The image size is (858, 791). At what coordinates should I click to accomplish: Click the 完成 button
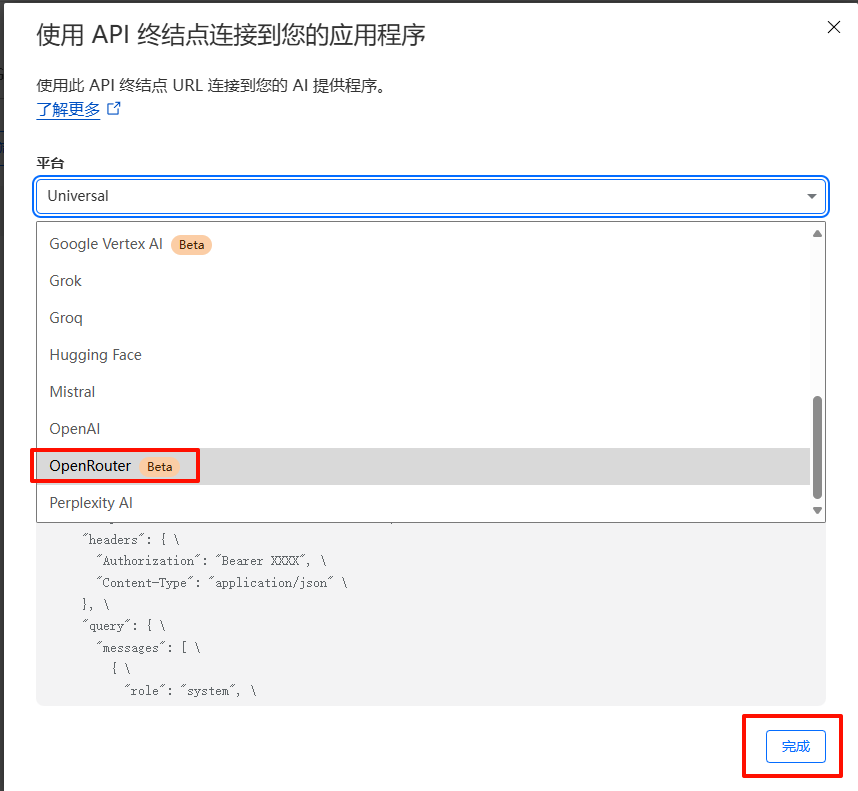coord(796,746)
